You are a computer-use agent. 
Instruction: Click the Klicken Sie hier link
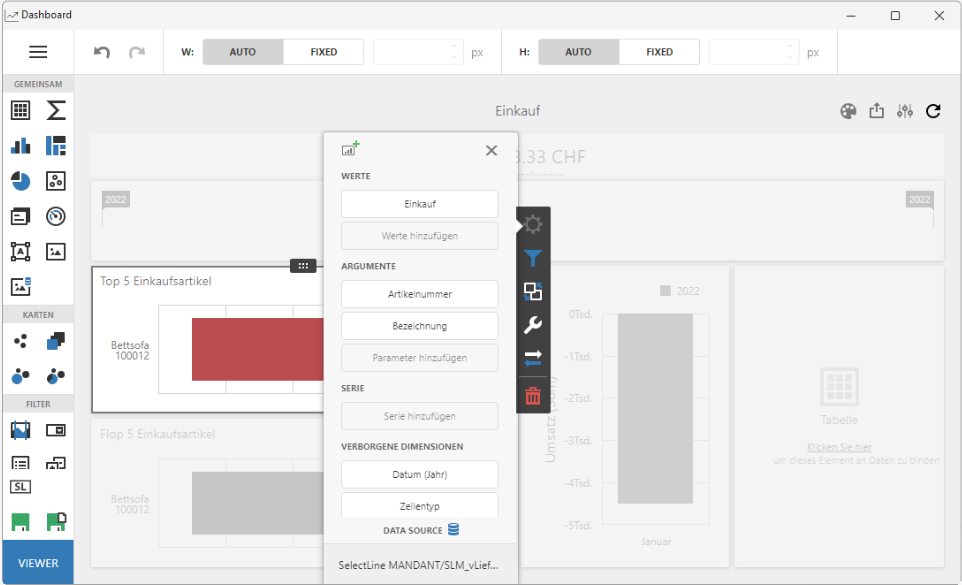(839, 447)
